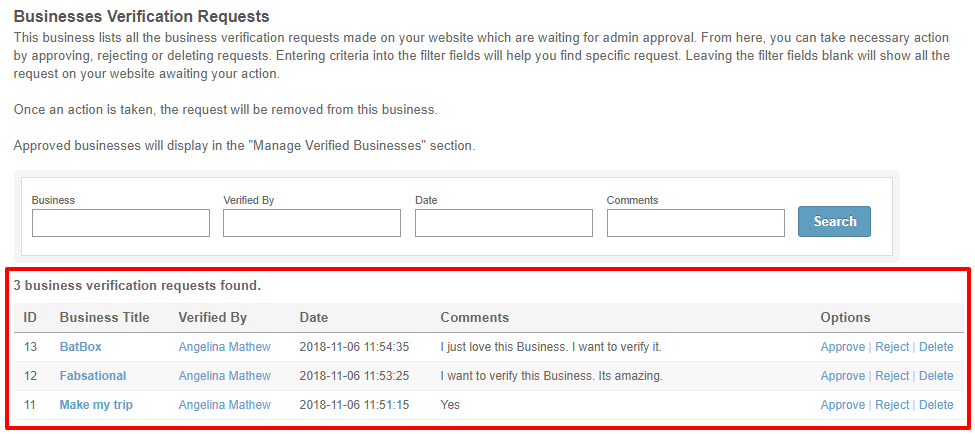The height and width of the screenshot is (434, 975).
Task: Reject the BatBox verification request
Action: point(892,347)
